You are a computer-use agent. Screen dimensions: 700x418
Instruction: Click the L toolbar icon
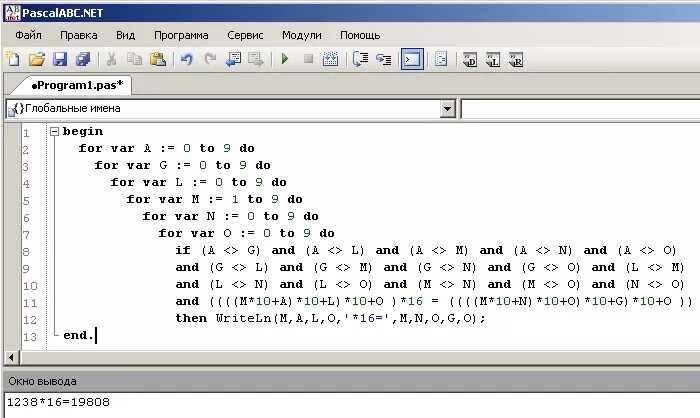(492, 59)
